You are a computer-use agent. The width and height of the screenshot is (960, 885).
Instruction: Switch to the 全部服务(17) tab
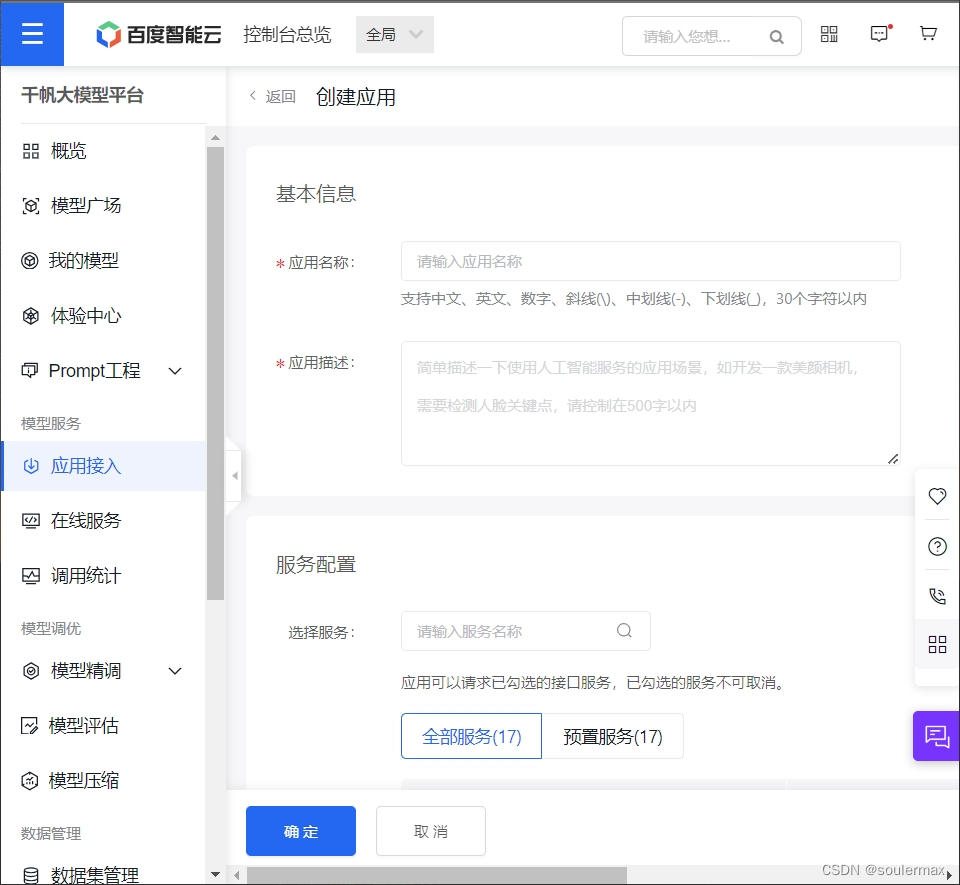click(x=471, y=736)
